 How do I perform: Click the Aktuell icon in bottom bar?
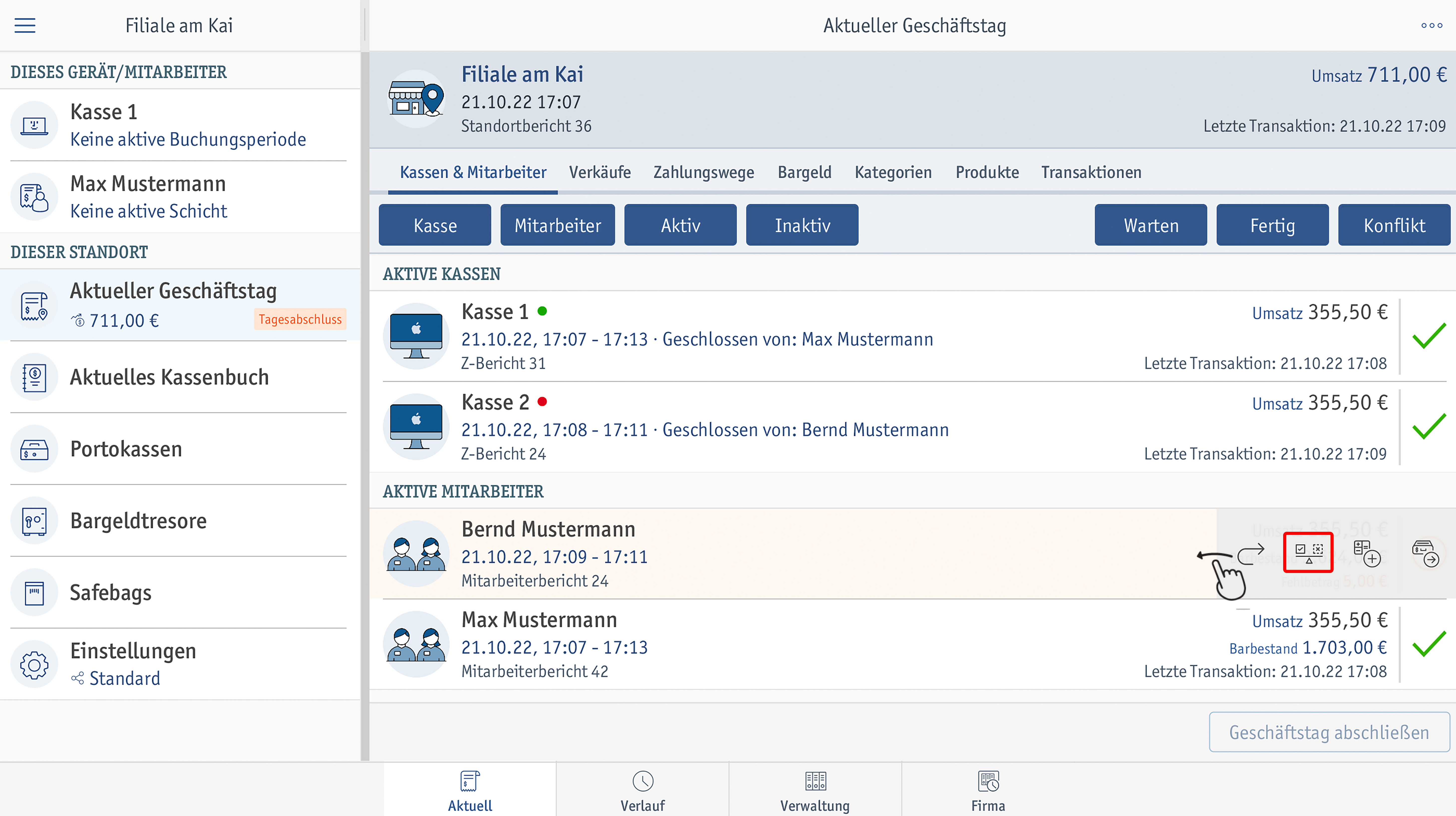470,781
